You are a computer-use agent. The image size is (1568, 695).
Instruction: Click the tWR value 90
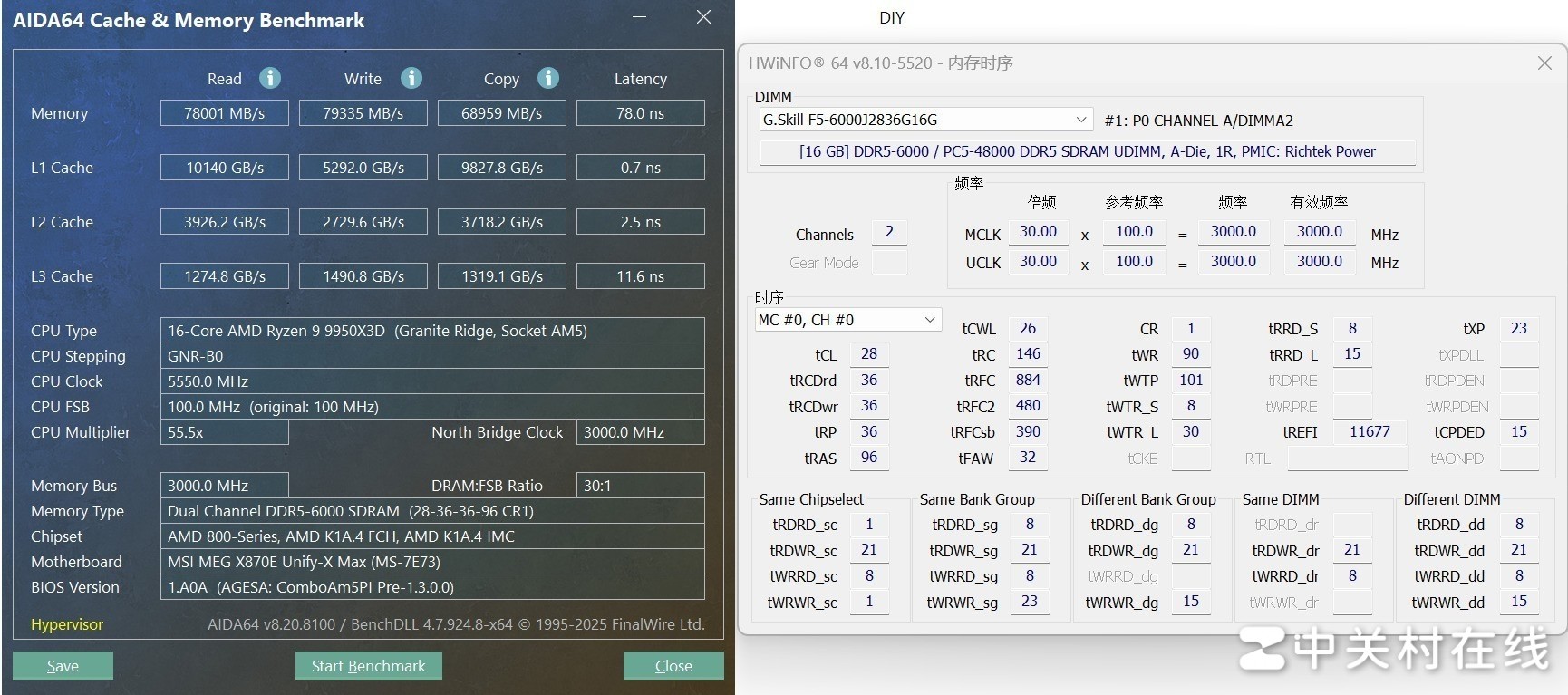pos(1191,354)
